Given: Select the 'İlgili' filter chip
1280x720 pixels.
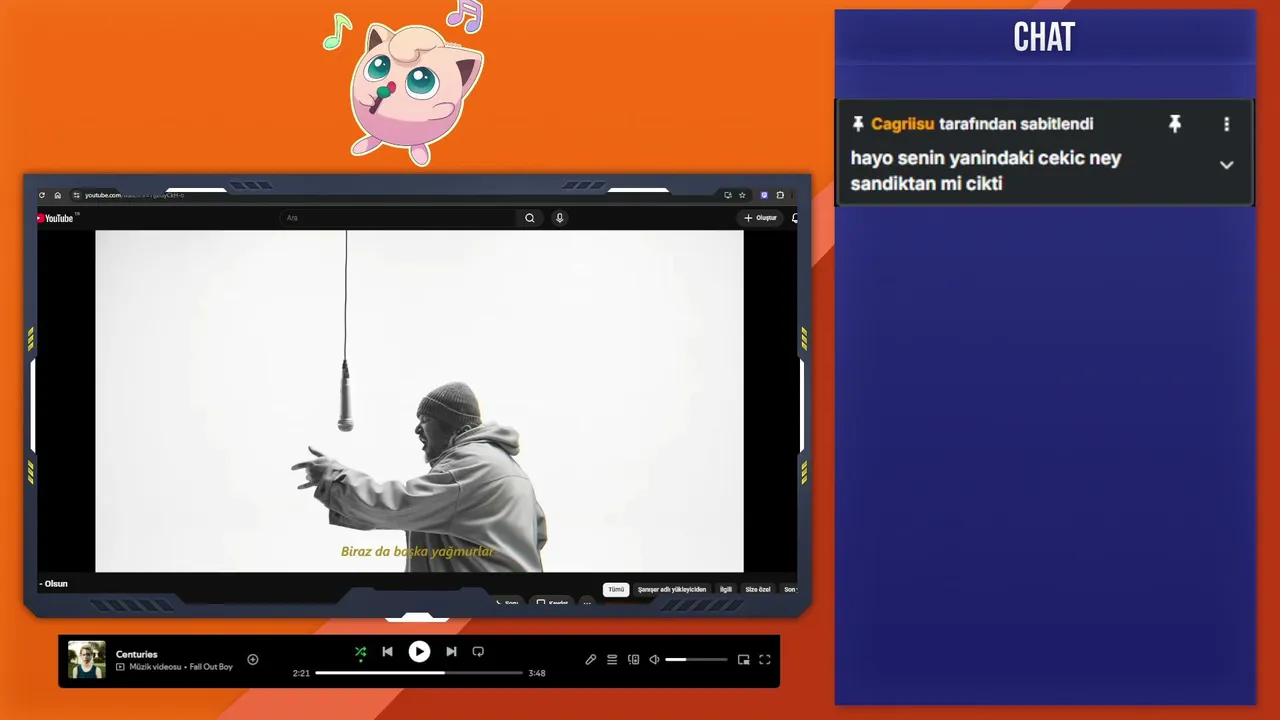Looking at the screenshot, I should coord(726,590).
